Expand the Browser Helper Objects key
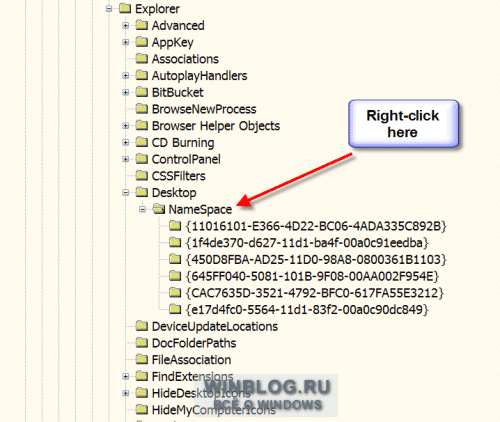This screenshot has width=500, height=422. [126, 126]
